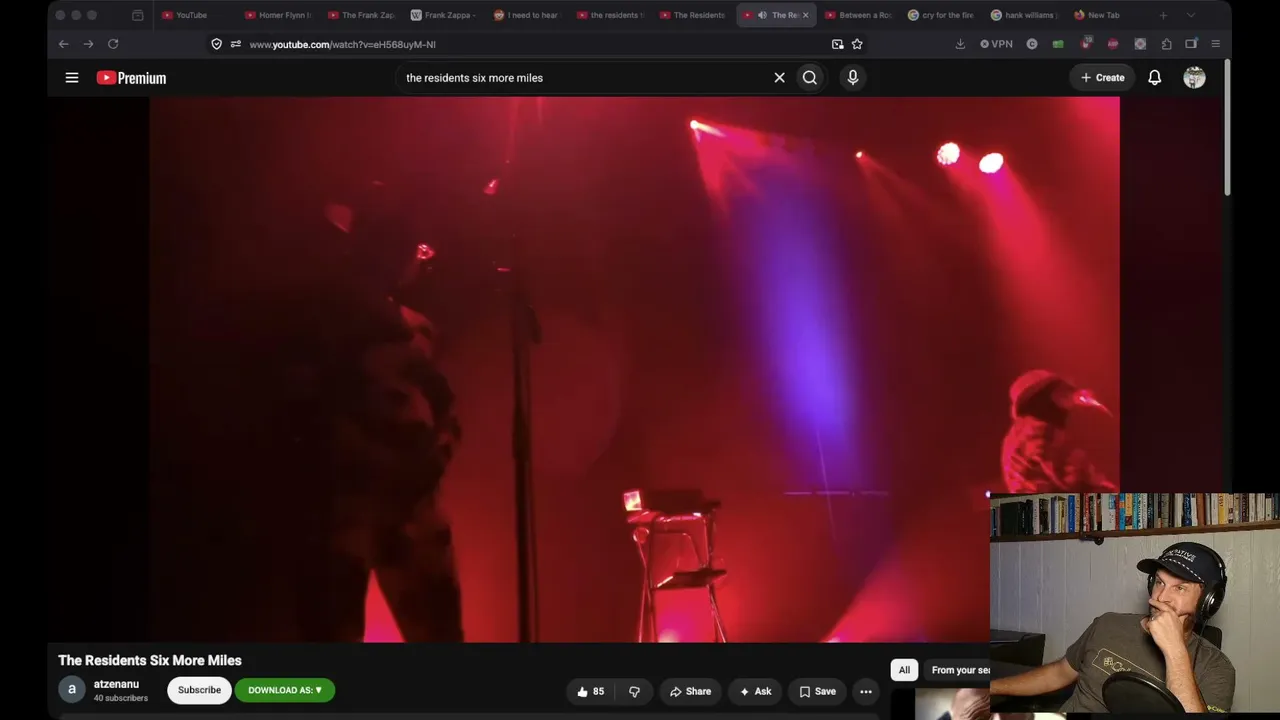This screenshot has height=720, width=1280.
Task: Open browser downloads panel
Action: click(x=960, y=44)
